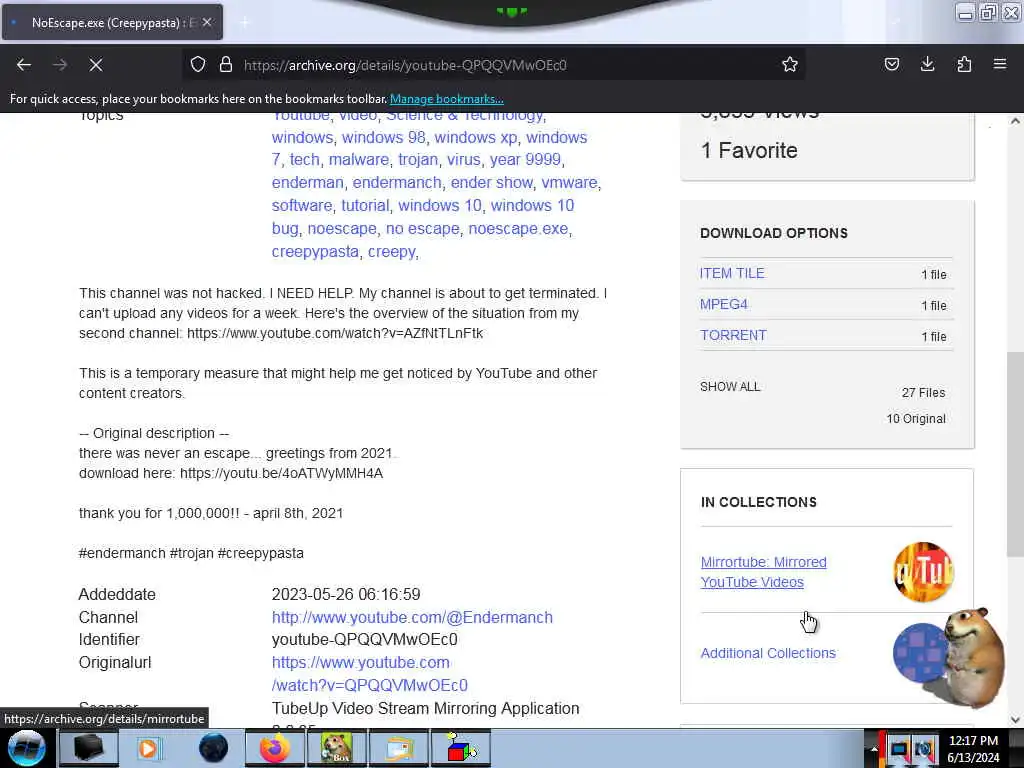Open the Manage bookmarks link
Image resolution: width=1024 pixels, height=768 pixels.
click(447, 99)
